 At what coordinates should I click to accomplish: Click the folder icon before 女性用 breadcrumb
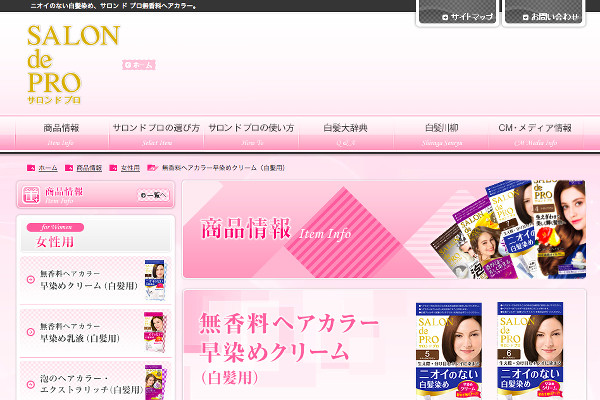click(113, 168)
